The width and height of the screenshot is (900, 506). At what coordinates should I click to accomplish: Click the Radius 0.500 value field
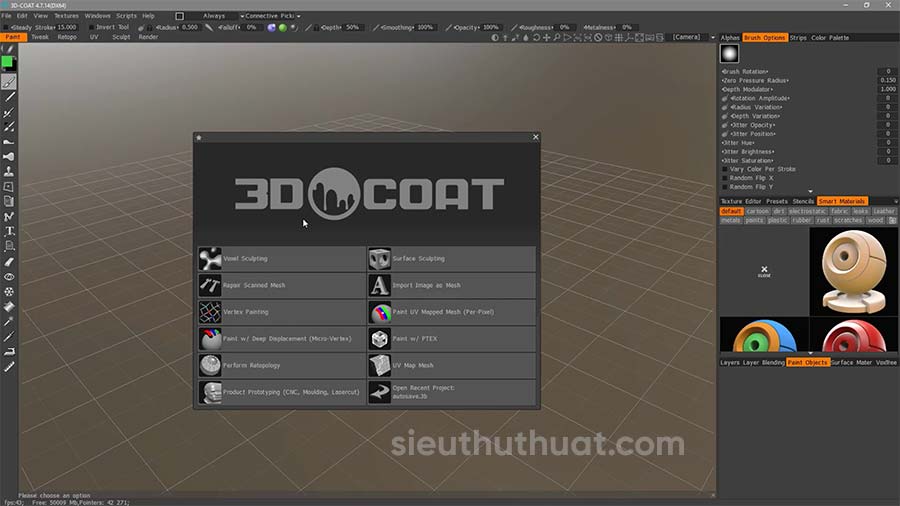(189, 28)
